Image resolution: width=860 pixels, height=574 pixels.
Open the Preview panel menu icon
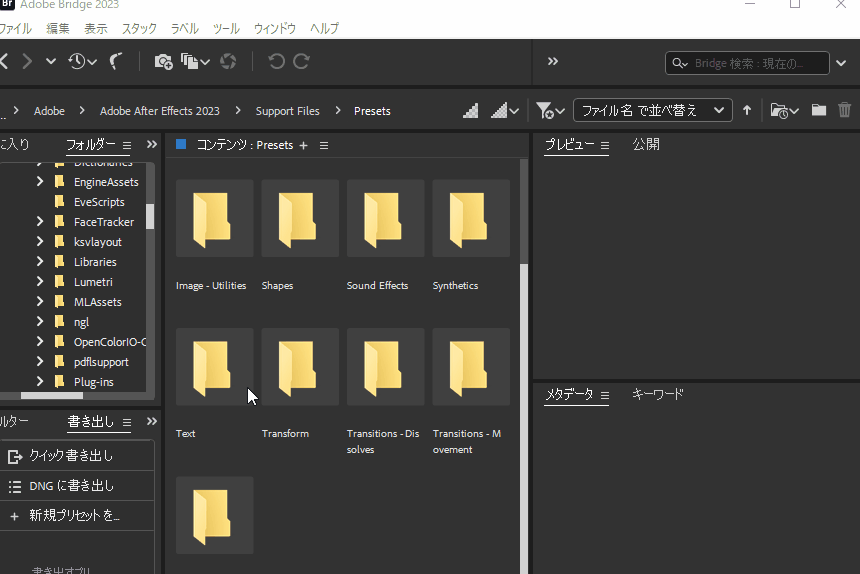(605, 145)
